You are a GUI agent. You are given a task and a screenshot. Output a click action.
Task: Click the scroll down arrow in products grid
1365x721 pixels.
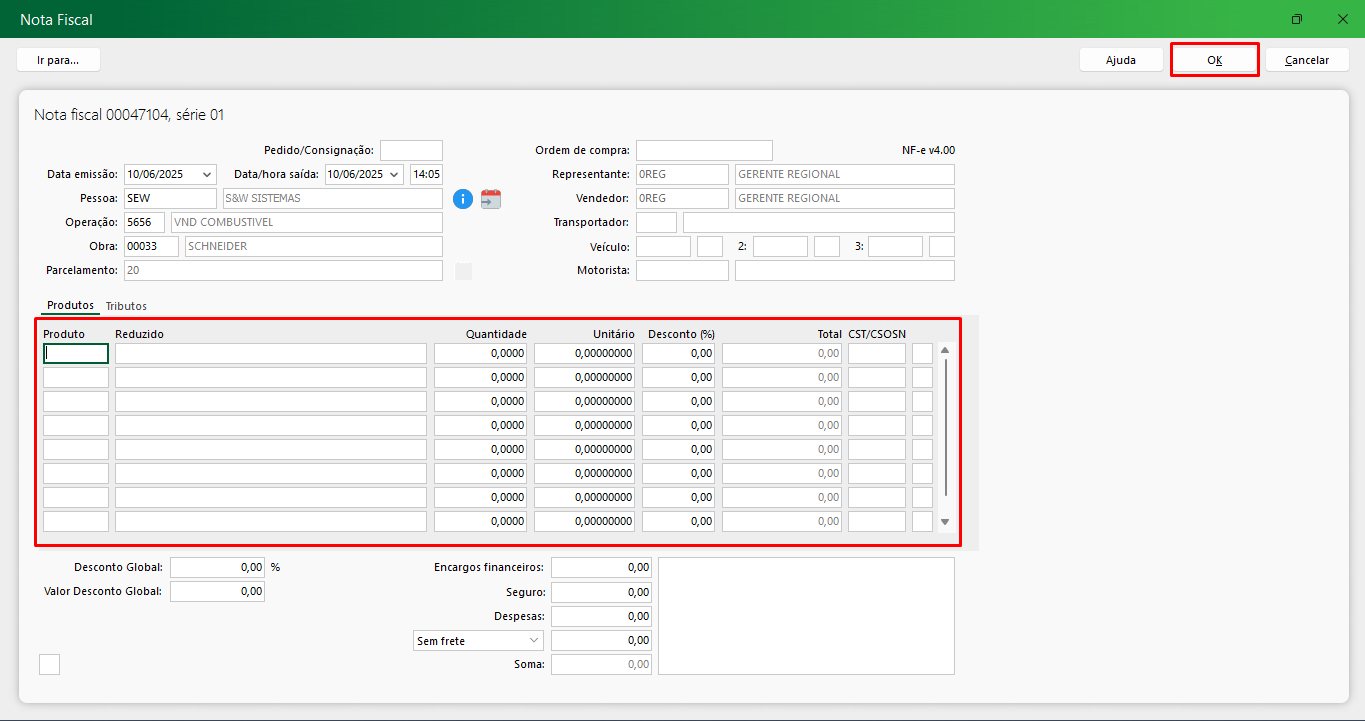pos(945,522)
